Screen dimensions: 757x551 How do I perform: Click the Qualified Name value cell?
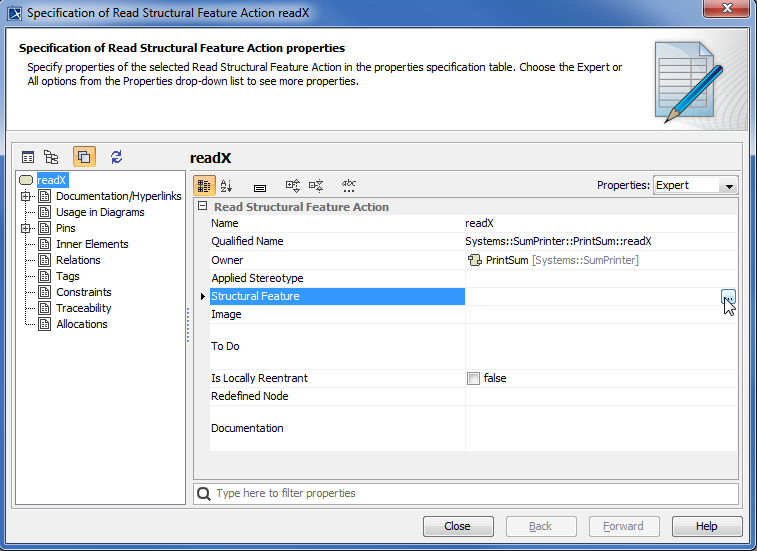601,241
